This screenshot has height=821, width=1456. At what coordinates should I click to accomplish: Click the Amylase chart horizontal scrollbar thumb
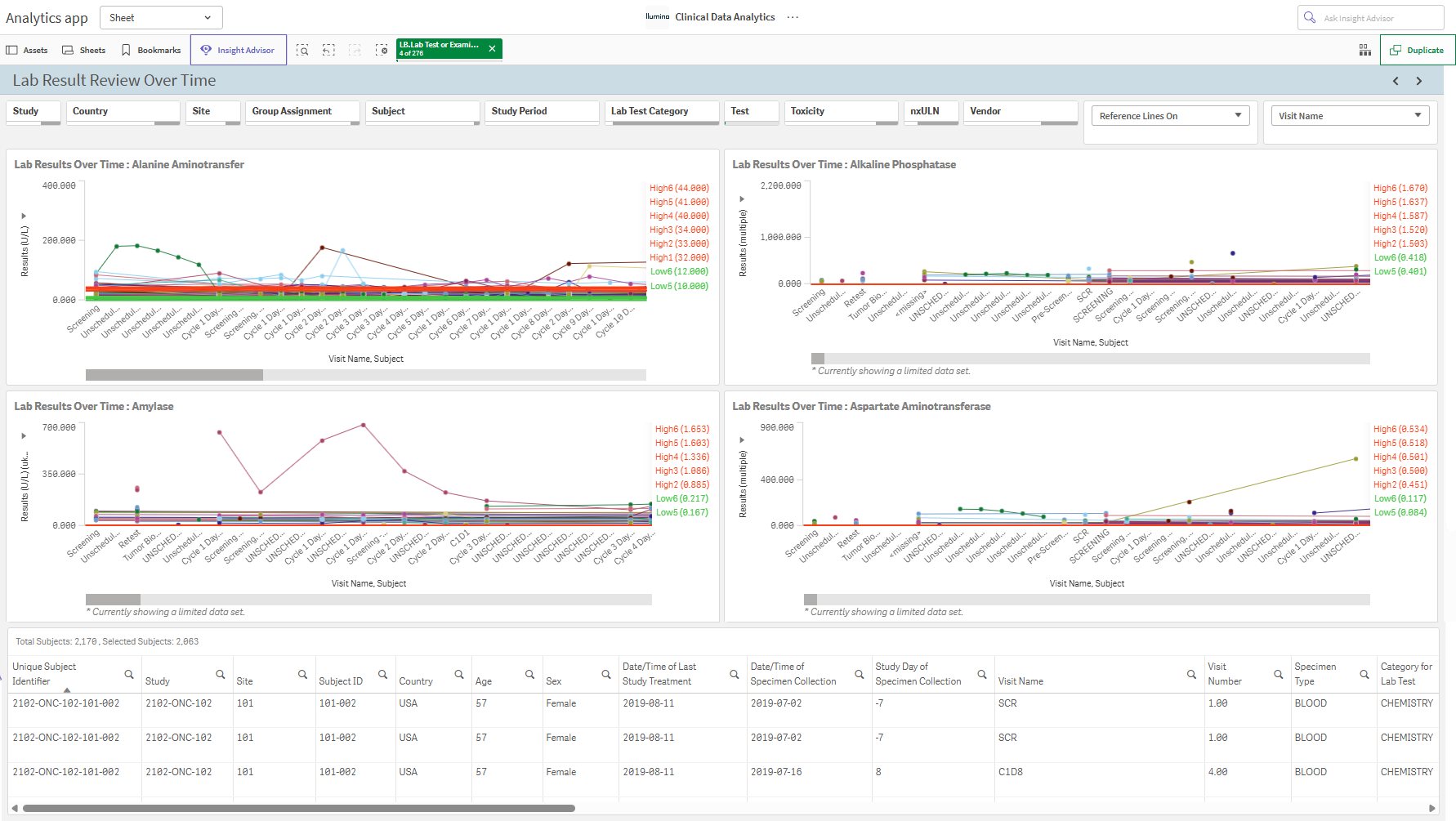[113, 600]
